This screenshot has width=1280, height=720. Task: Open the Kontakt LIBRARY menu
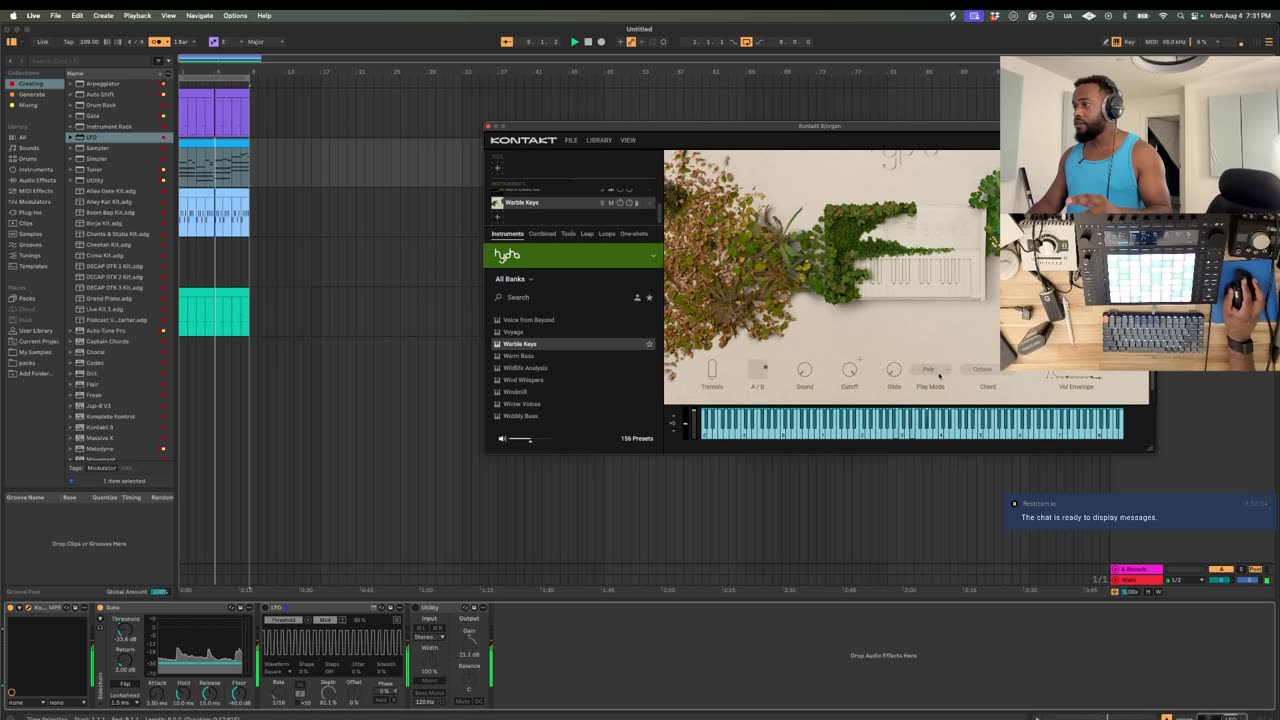click(x=599, y=140)
